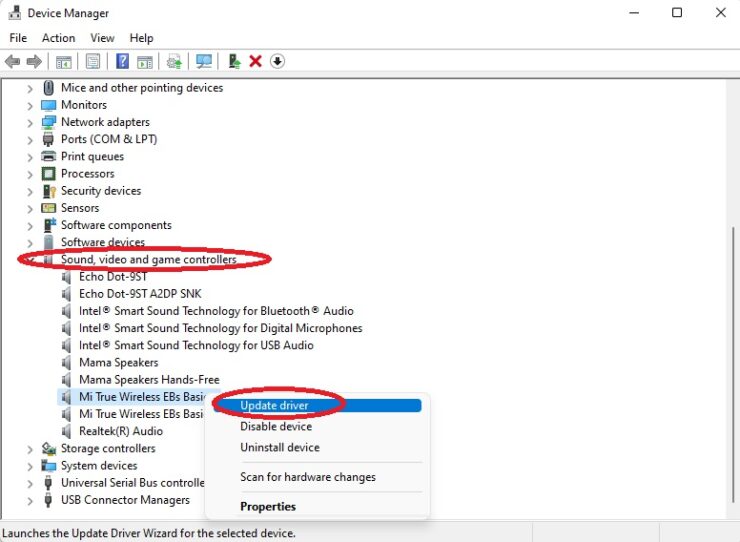Select Sound, video and game controllers label

tap(149, 260)
